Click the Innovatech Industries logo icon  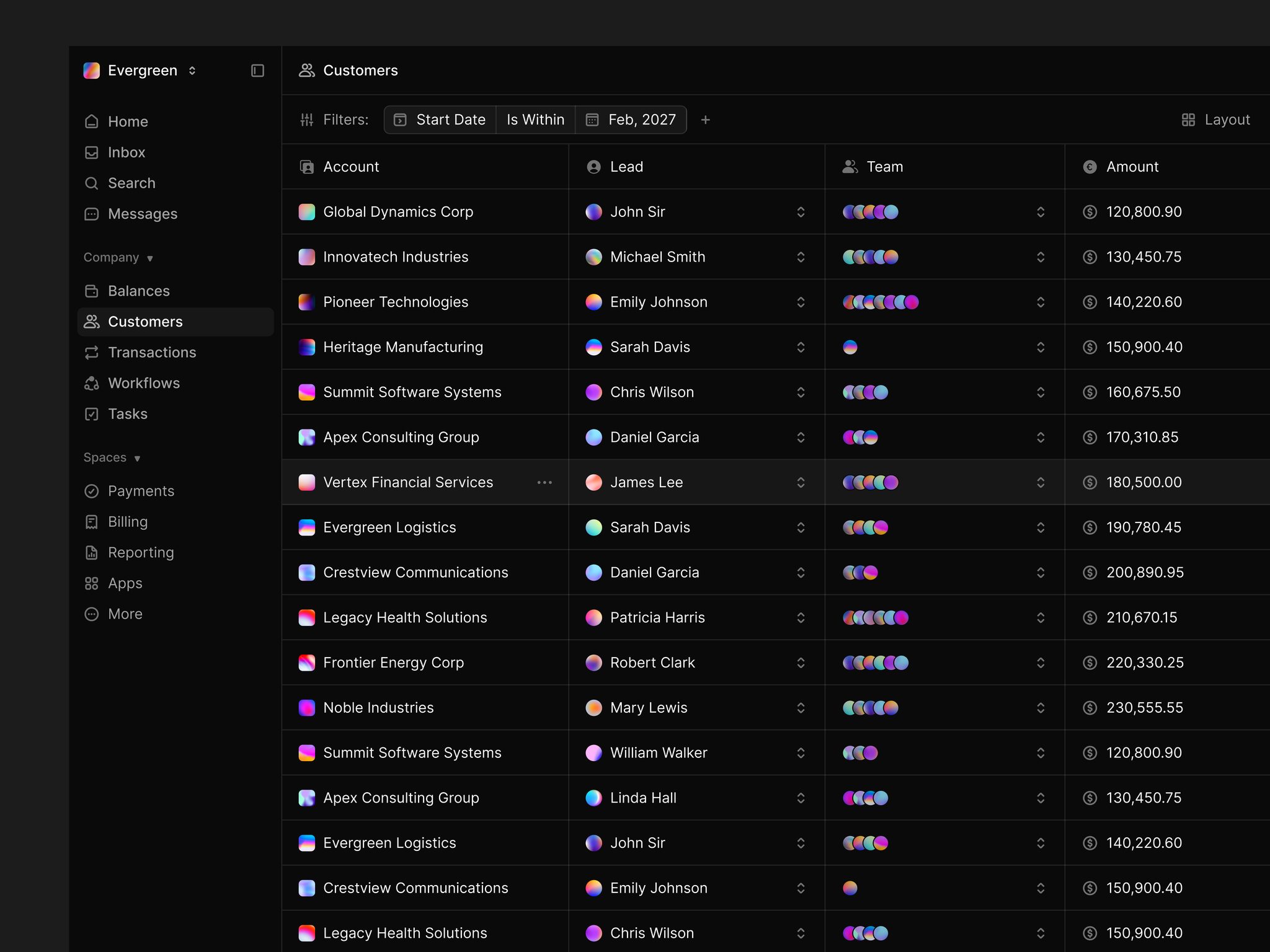(307, 257)
